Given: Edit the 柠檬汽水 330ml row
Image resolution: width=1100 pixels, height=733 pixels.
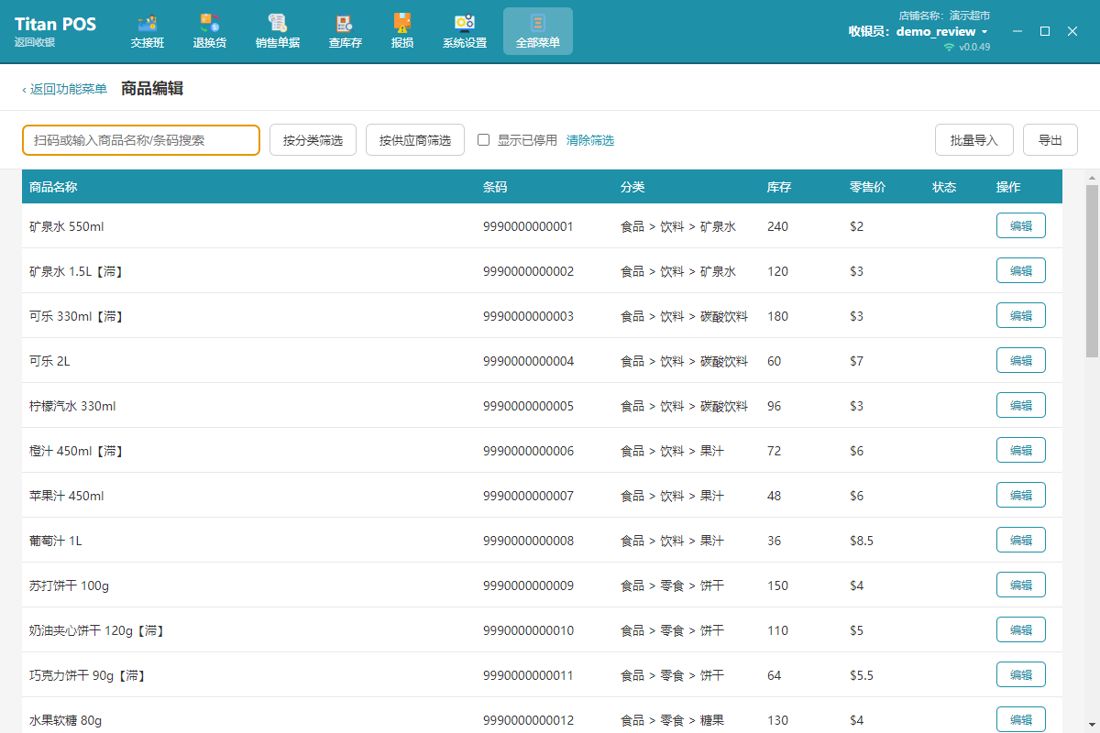Looking at the screenshot, I should [1021, 405].
